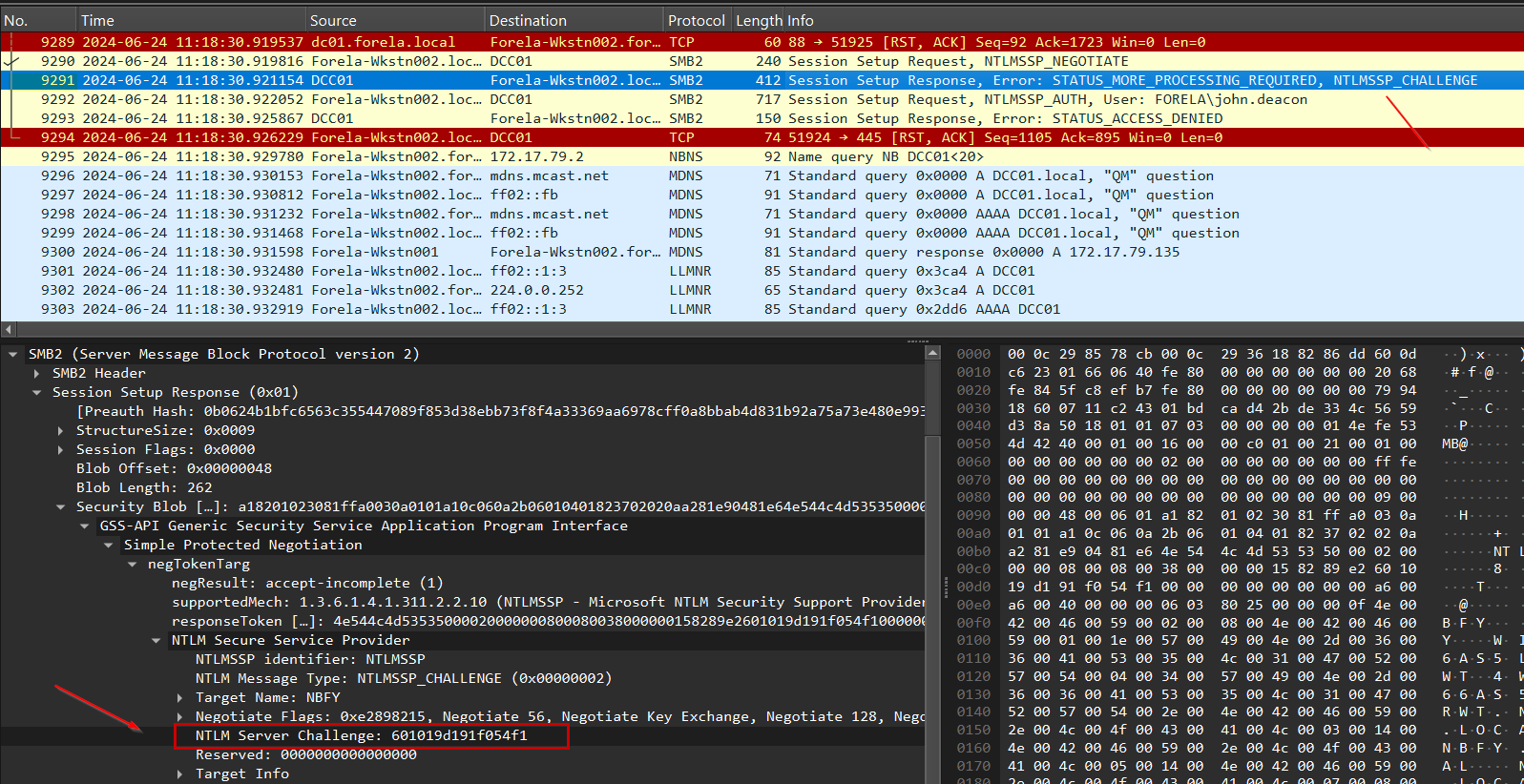1524x784 pixels.
Task: Expand the Target Info node
Action: coord(180,774)
